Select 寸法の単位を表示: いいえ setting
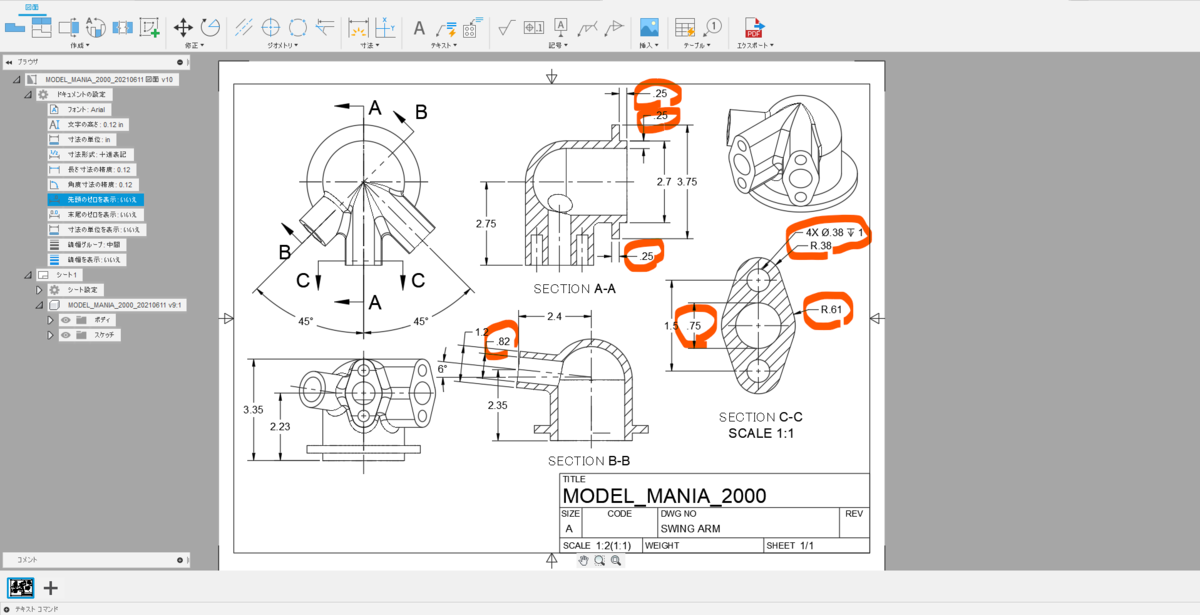1200x615 pixels. coord(98,230)
